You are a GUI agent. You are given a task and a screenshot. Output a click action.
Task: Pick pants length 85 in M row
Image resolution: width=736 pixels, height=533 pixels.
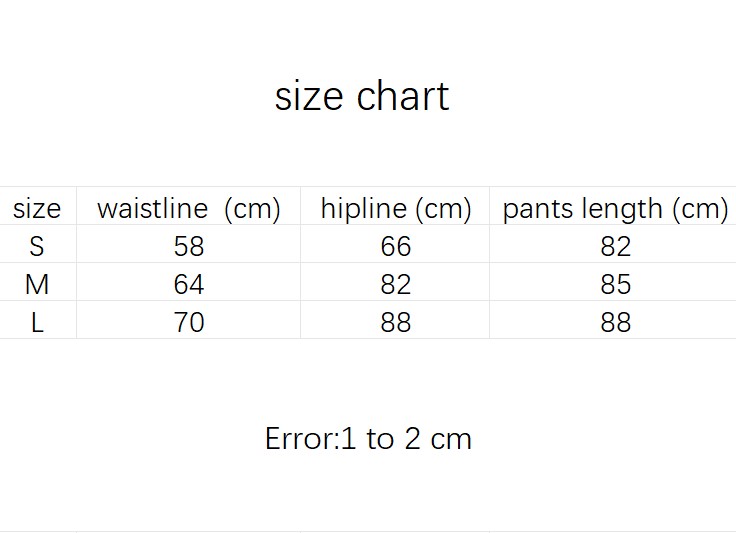616,284
